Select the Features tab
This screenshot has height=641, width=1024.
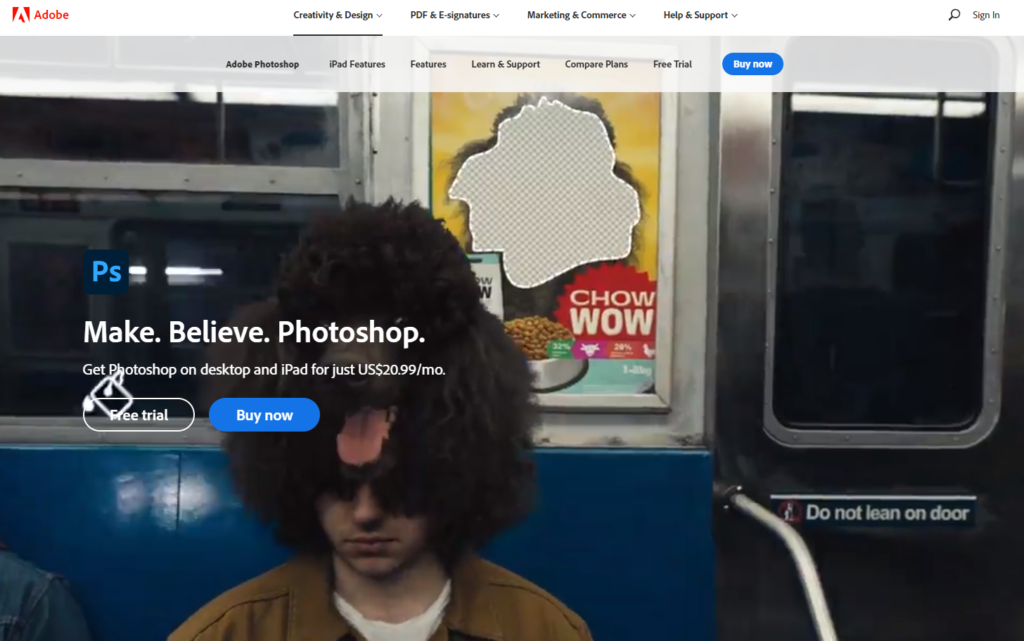tap(428, 64)
